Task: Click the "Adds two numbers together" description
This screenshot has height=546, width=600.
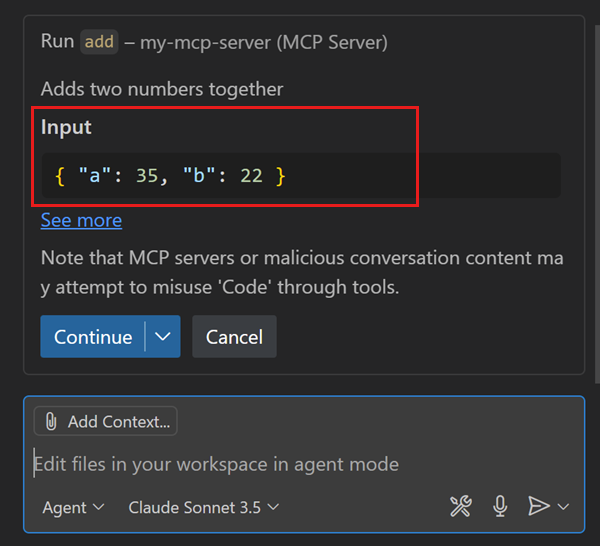Action: click(x=162, y=89)
